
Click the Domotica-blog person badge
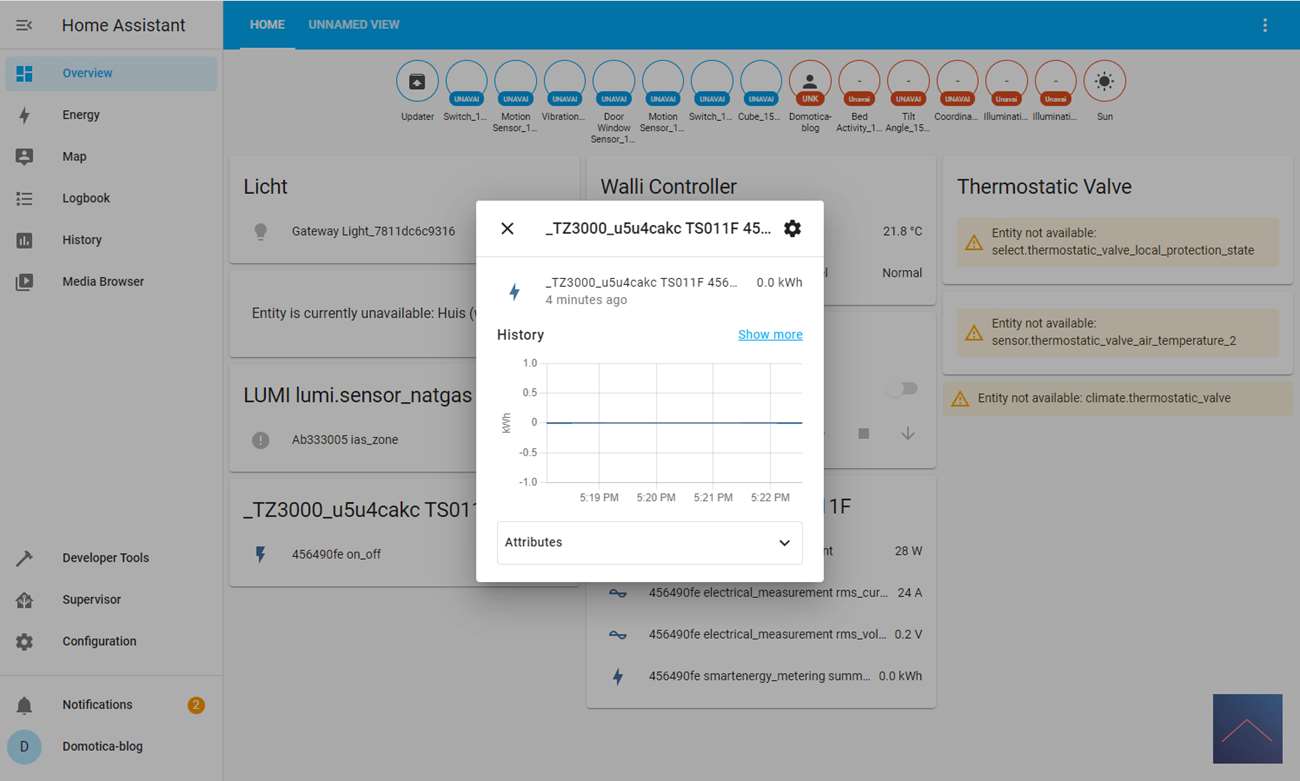[x=810, y=82]
